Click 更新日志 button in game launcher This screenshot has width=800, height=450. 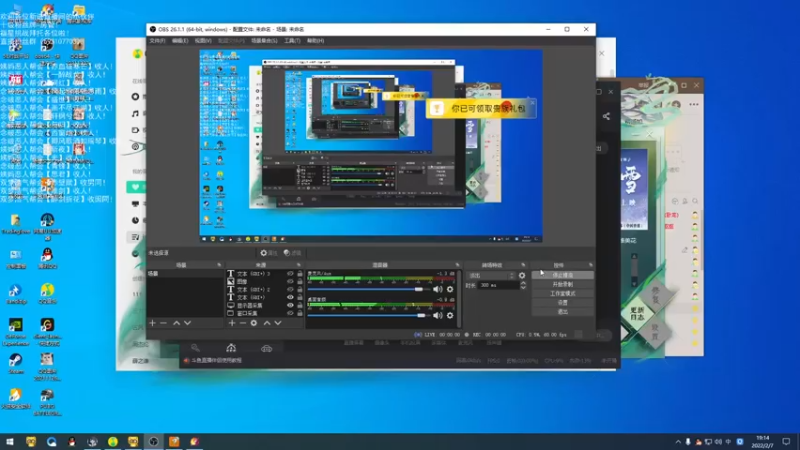(x=637, y=314)
